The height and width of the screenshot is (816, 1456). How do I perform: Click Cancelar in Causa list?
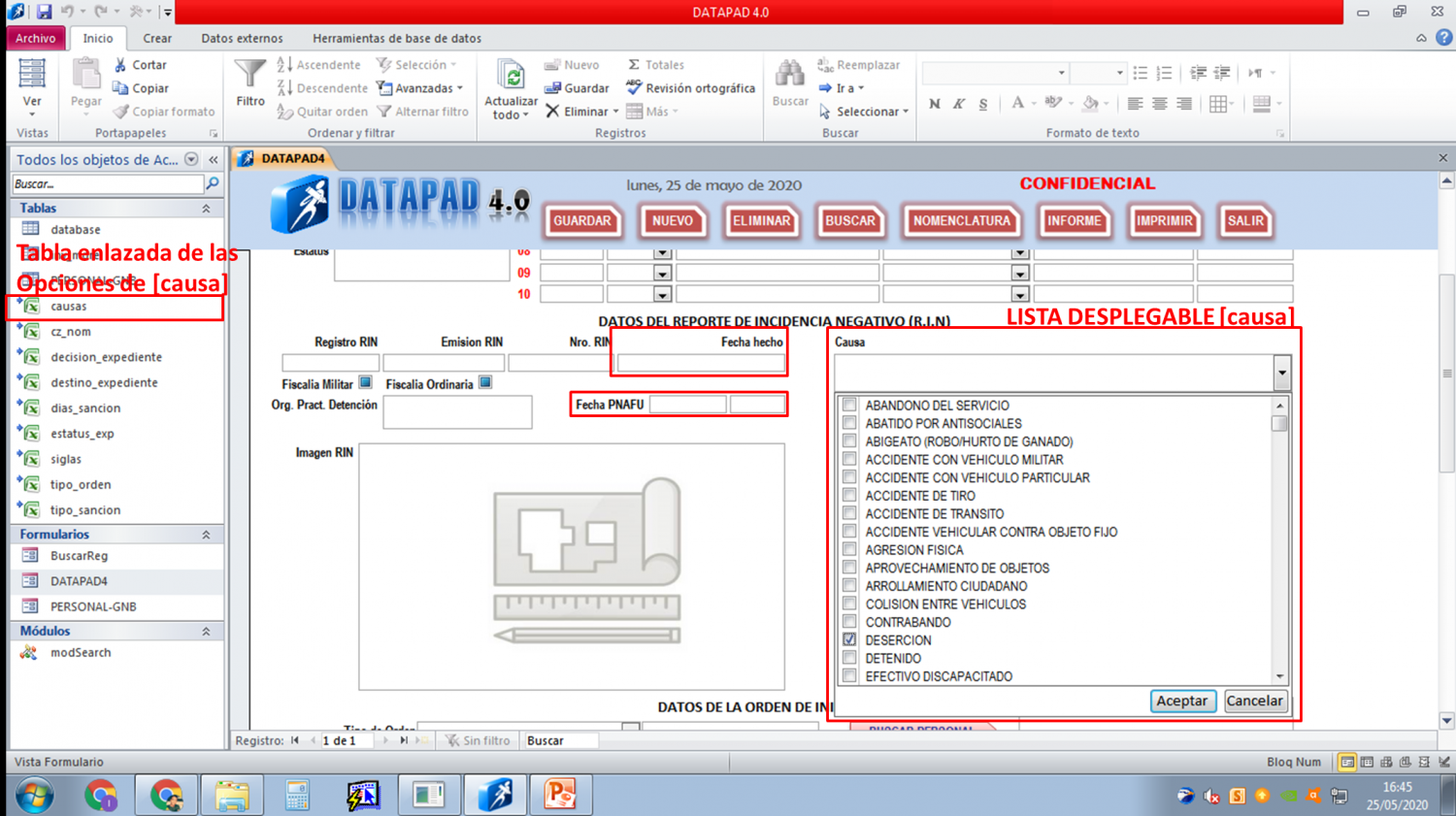click(x=1255, y=701)
